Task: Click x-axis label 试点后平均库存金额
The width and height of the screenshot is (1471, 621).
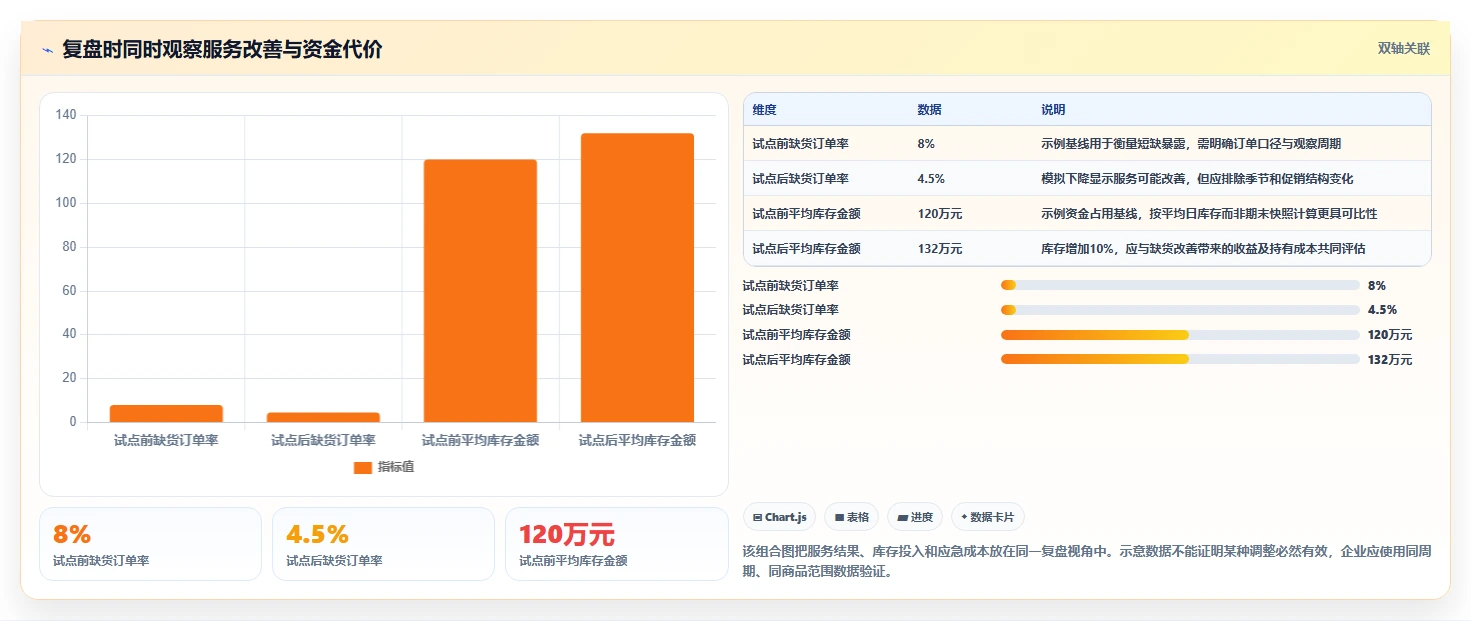Action: [637, 440]
